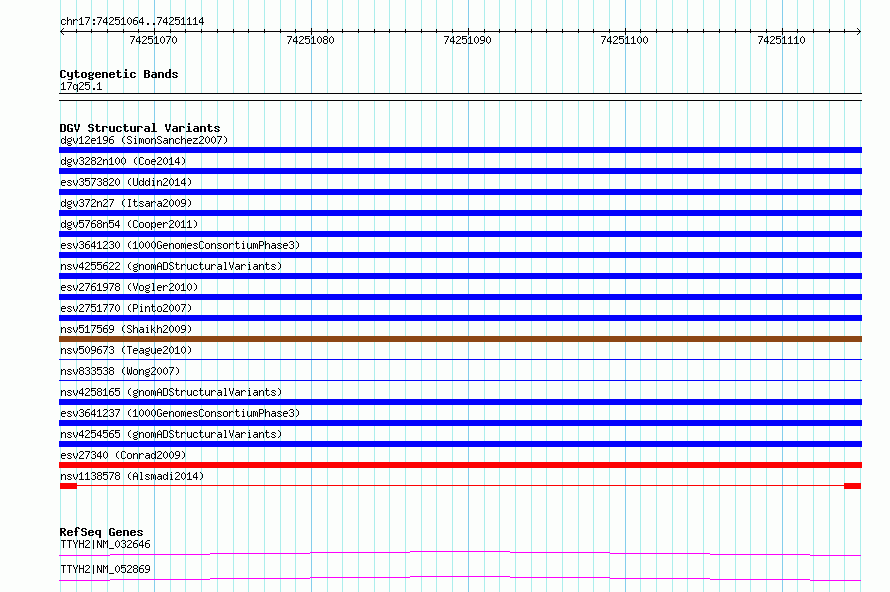Click the chr17:74251064..74251114 region label
Image resolution: width=890 pixels, height=592 pixels.
tap(132, 21)
